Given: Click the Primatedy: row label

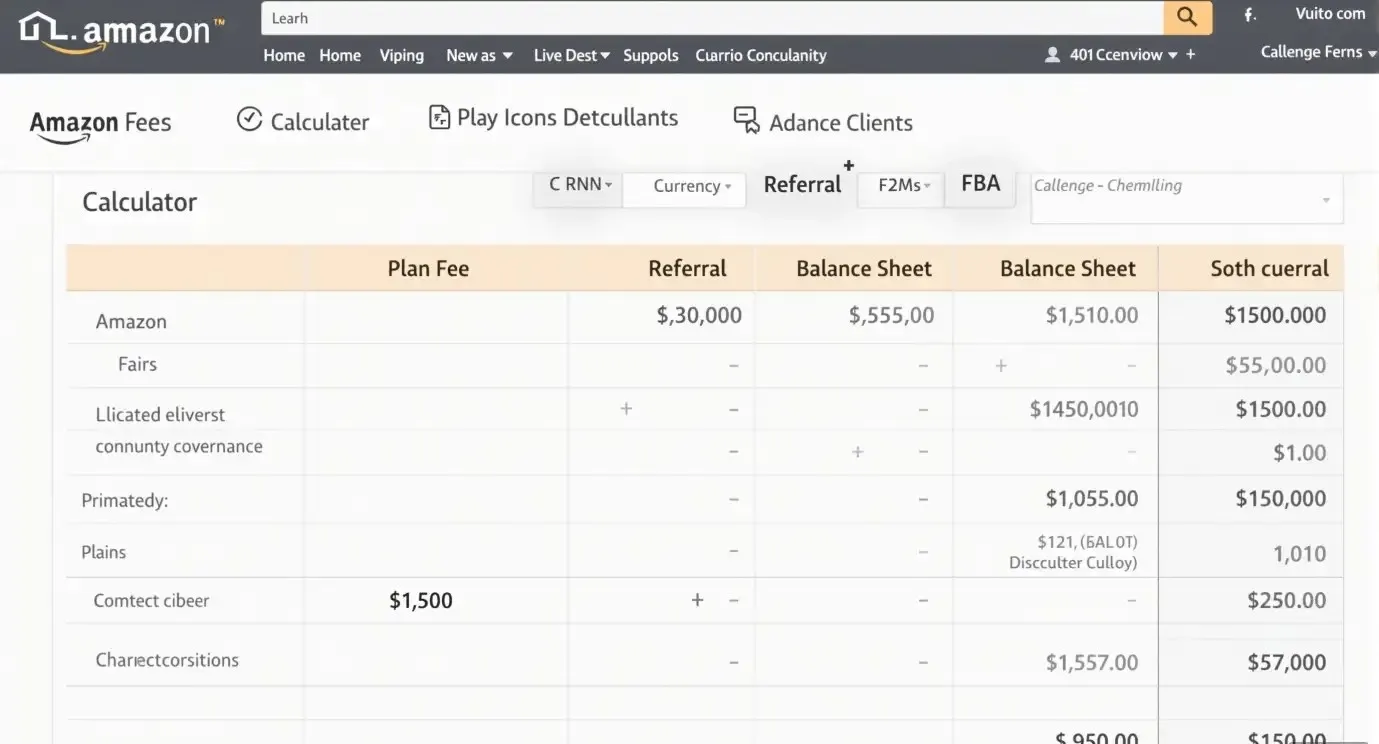Looking at the screenshot, I should pyautogui.click(x=124, y=500).
